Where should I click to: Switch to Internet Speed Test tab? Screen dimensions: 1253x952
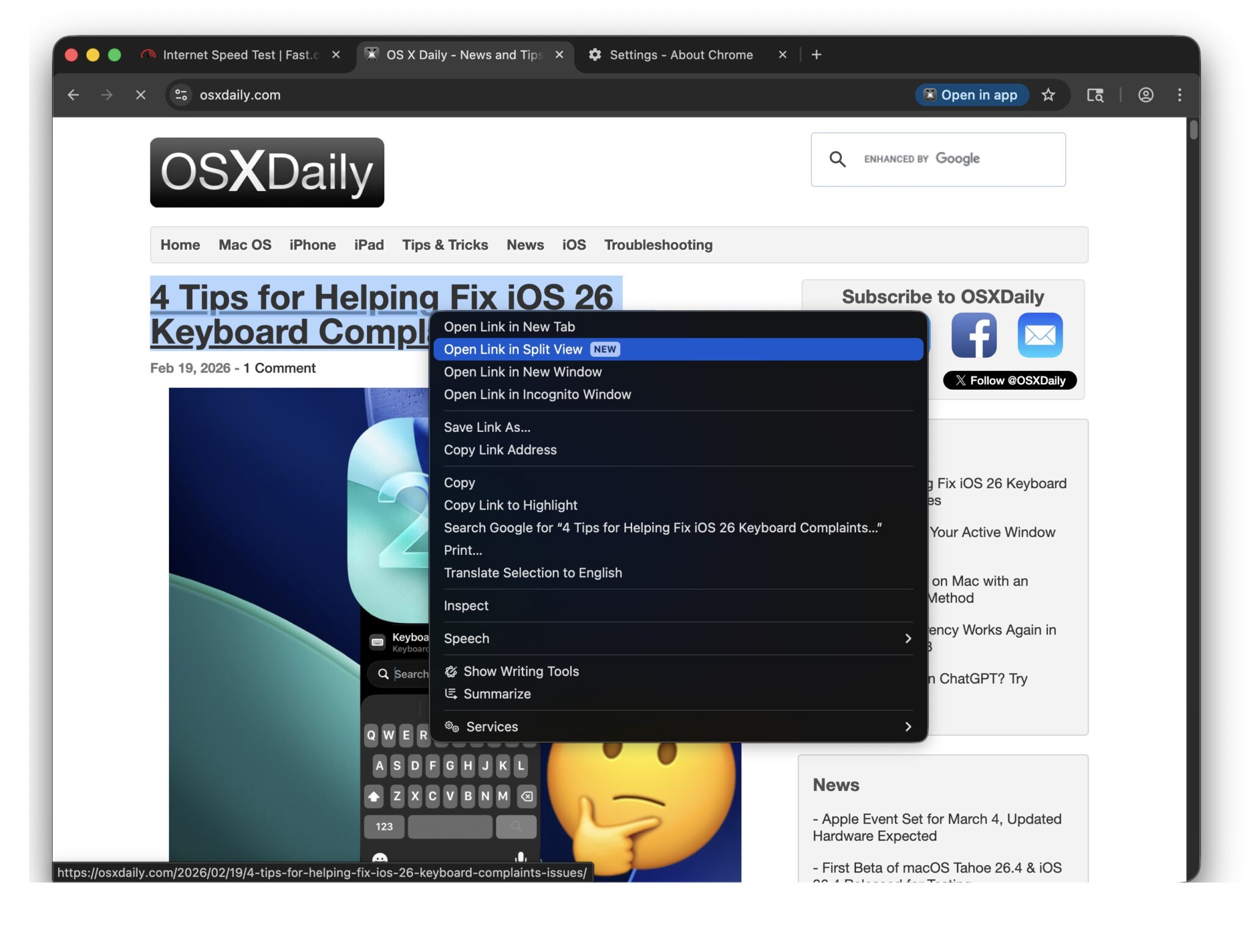(240, 54)
